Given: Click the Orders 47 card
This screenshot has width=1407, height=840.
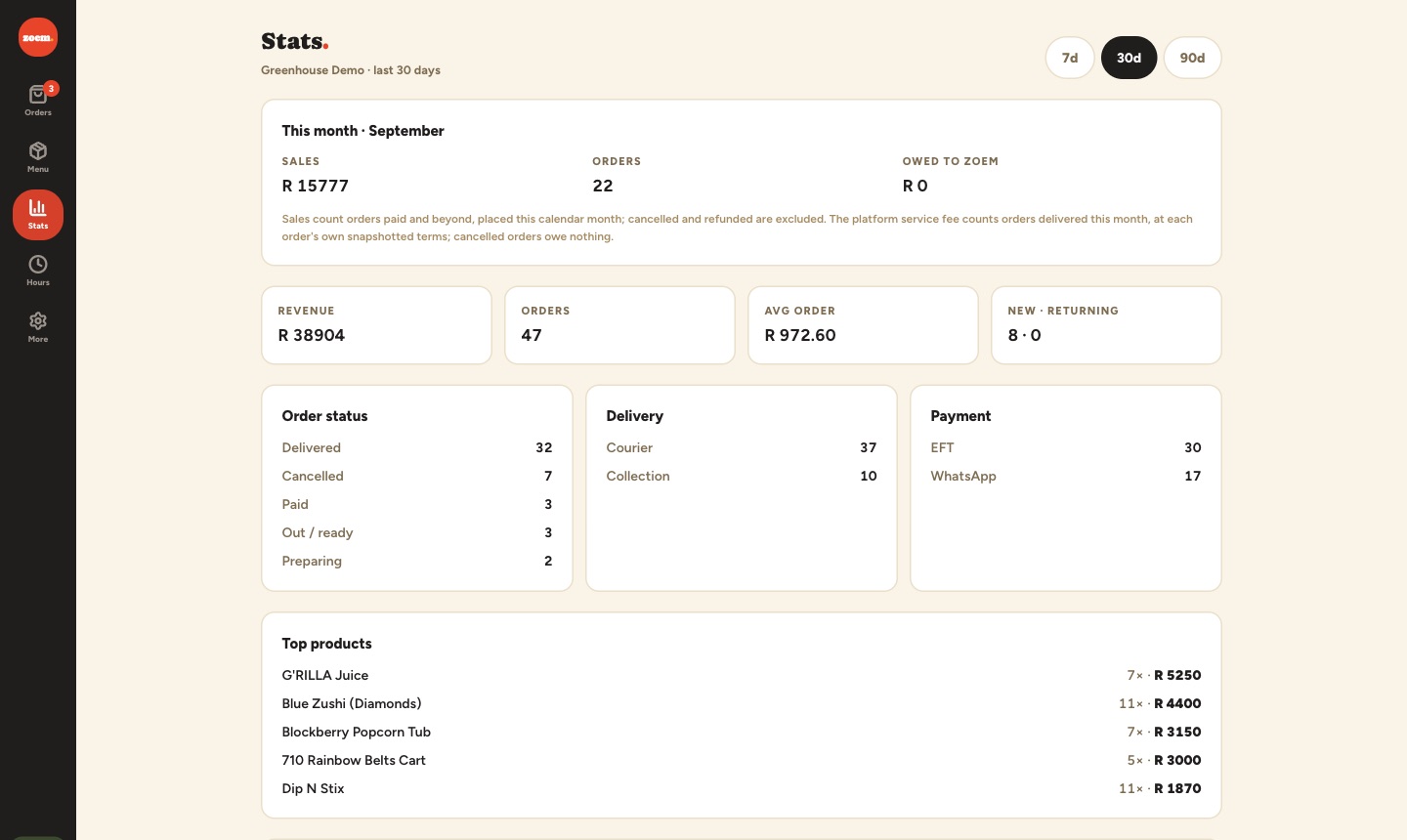Looking at the screenshot, I should point(619,325).
